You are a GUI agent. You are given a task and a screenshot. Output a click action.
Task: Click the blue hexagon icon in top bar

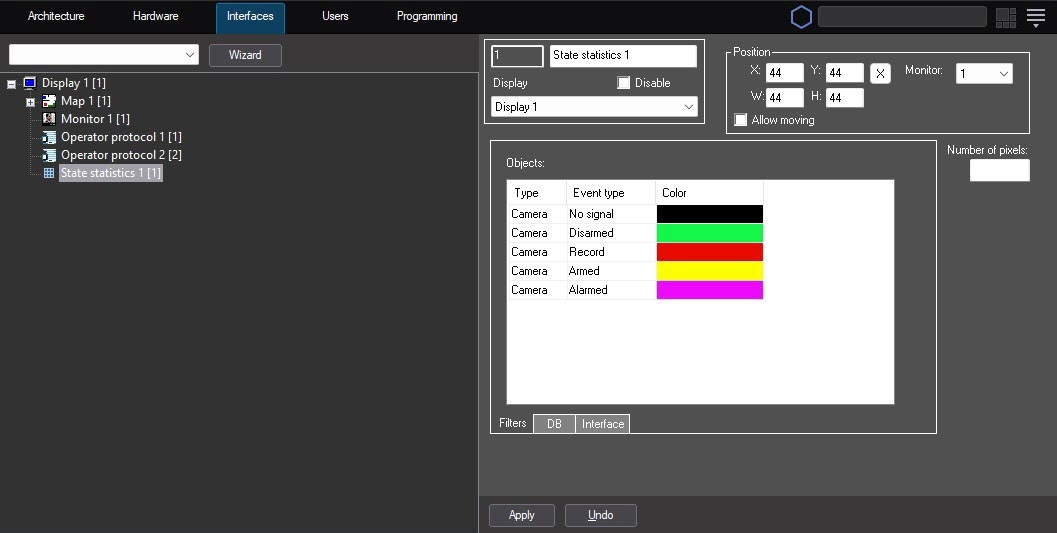coord(801,17)
